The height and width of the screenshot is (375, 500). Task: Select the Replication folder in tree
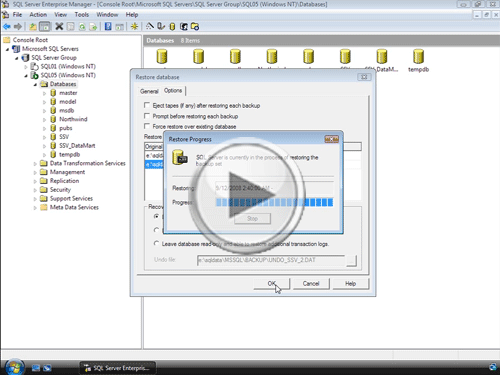[x=64, y=181]
